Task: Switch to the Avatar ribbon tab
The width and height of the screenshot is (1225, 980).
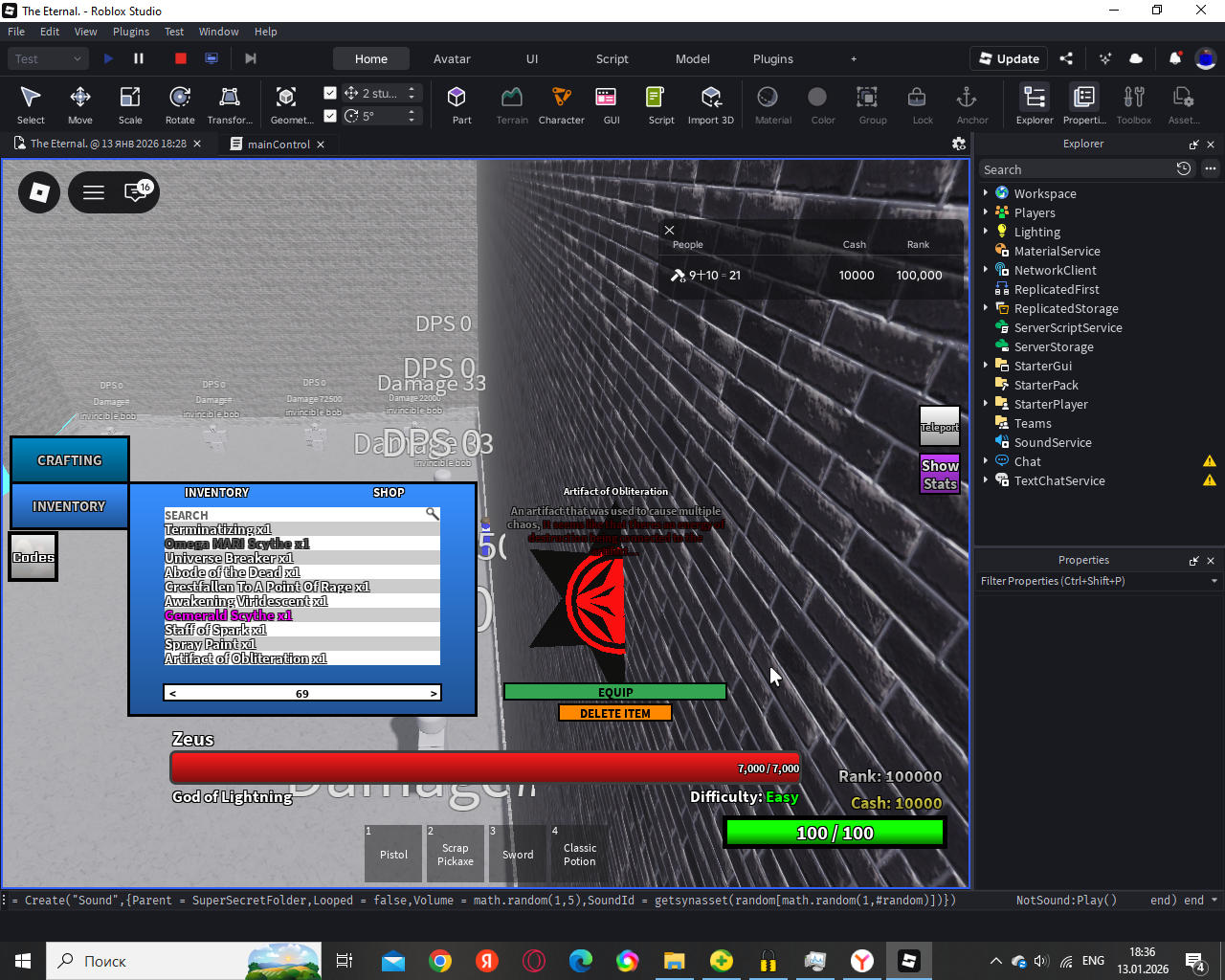Action: click(452, 58)
